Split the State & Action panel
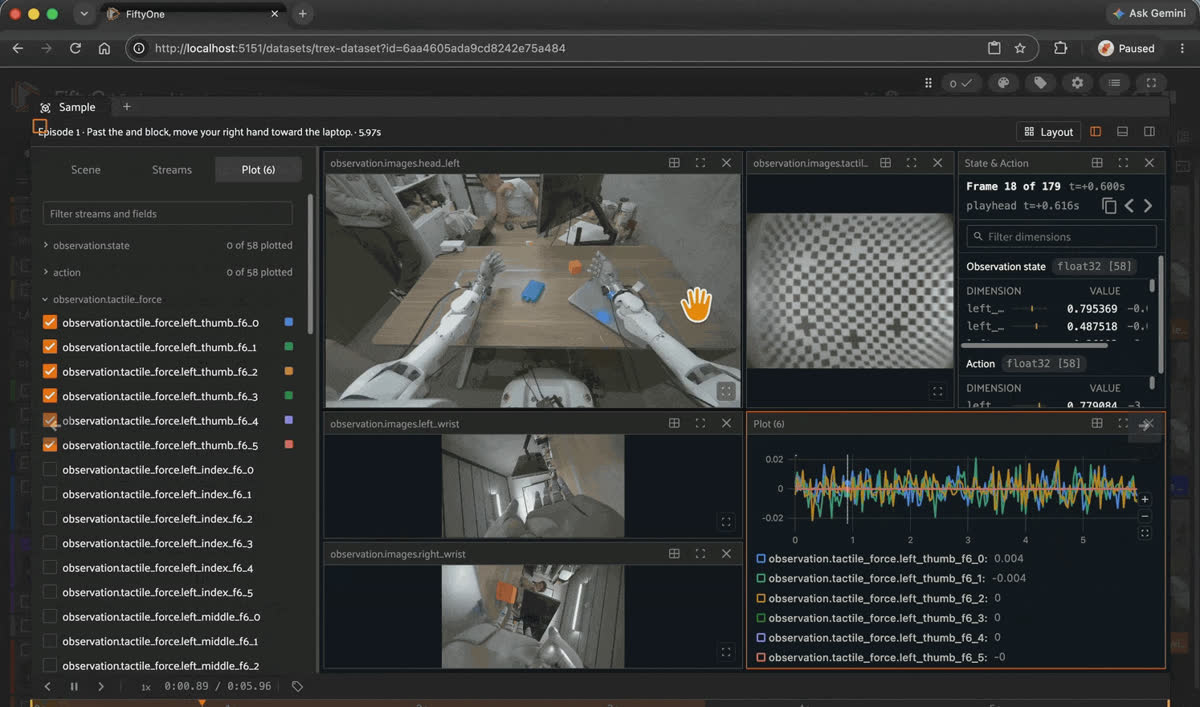 point(1097,162)
